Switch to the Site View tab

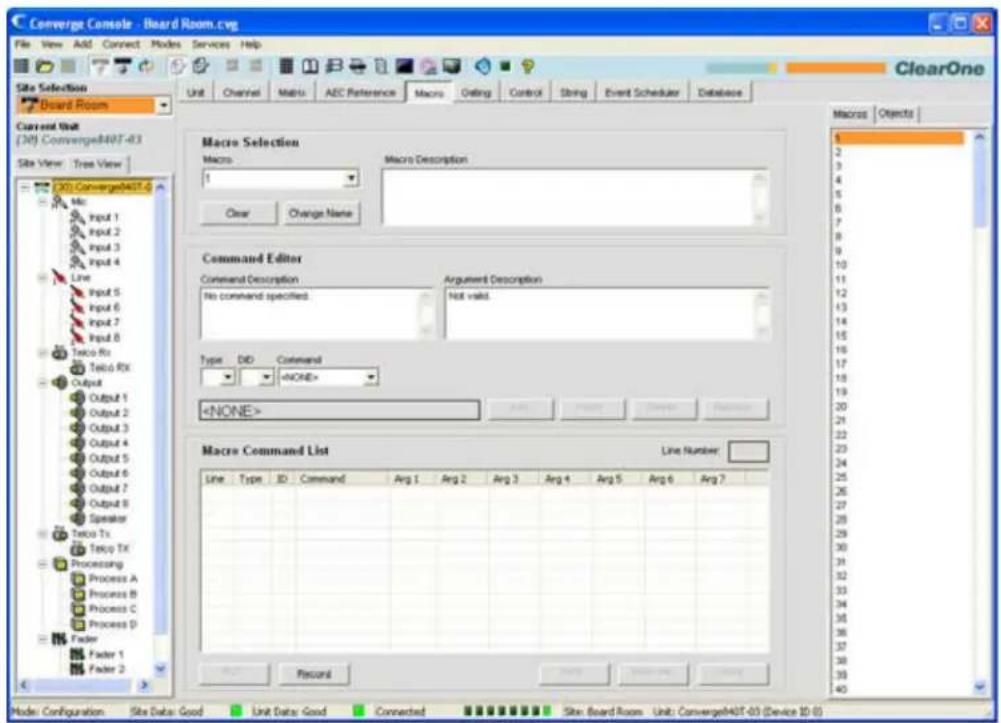tap(40, 163)
